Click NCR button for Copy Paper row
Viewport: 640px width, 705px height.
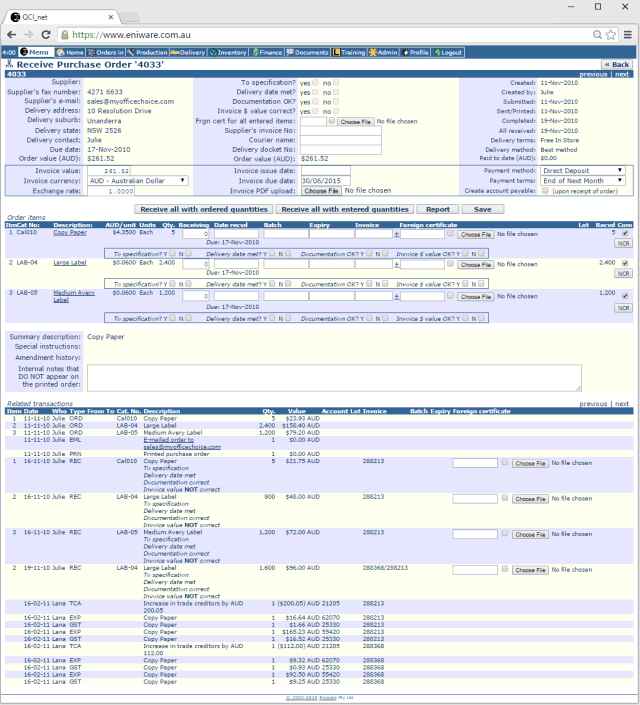tap(623, 243)
